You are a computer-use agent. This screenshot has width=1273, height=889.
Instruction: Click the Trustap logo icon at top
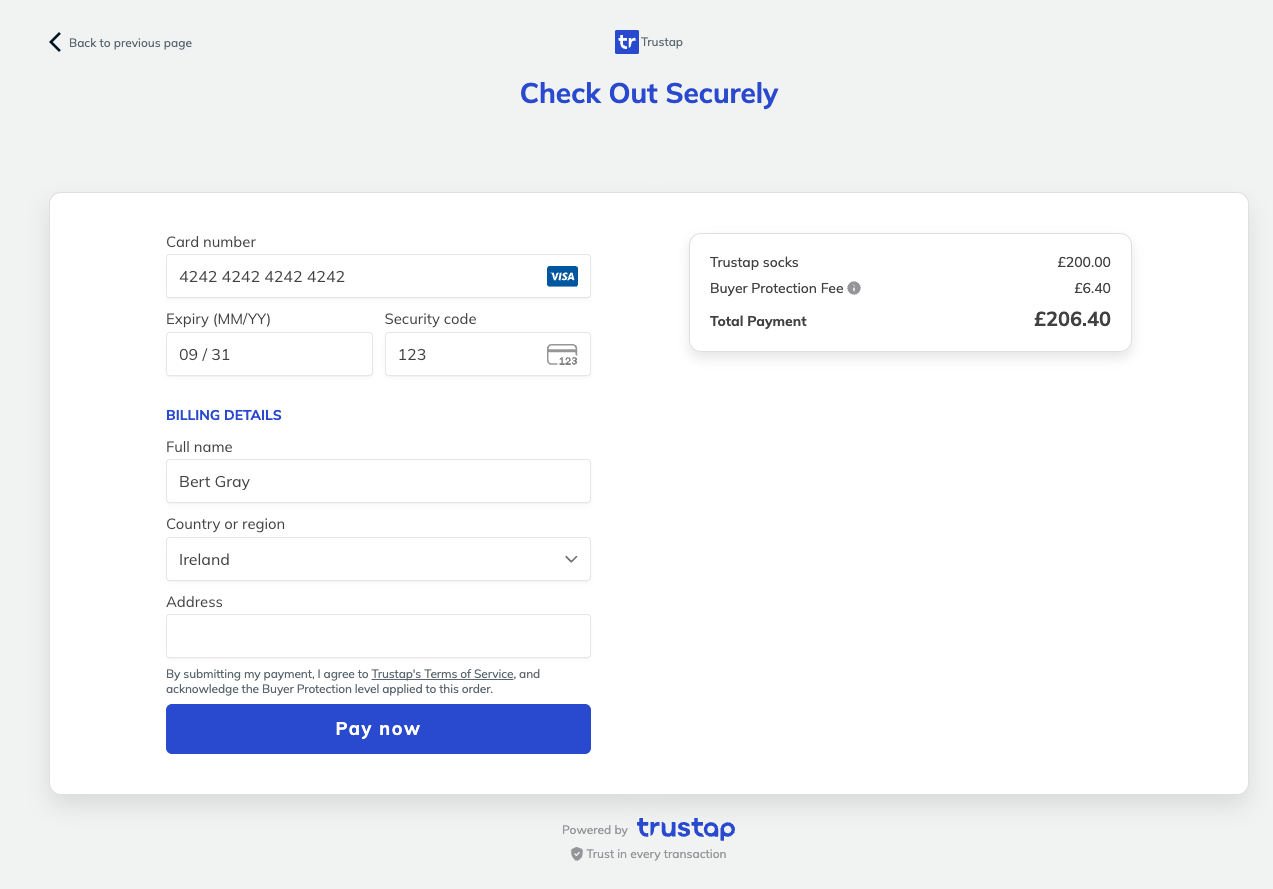coord(626,42)
